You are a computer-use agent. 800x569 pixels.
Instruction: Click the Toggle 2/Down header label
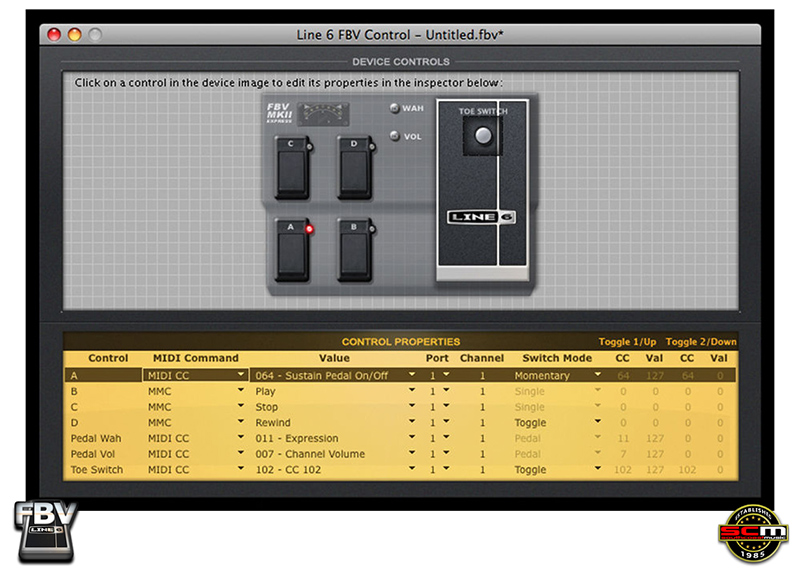[701, 342]
